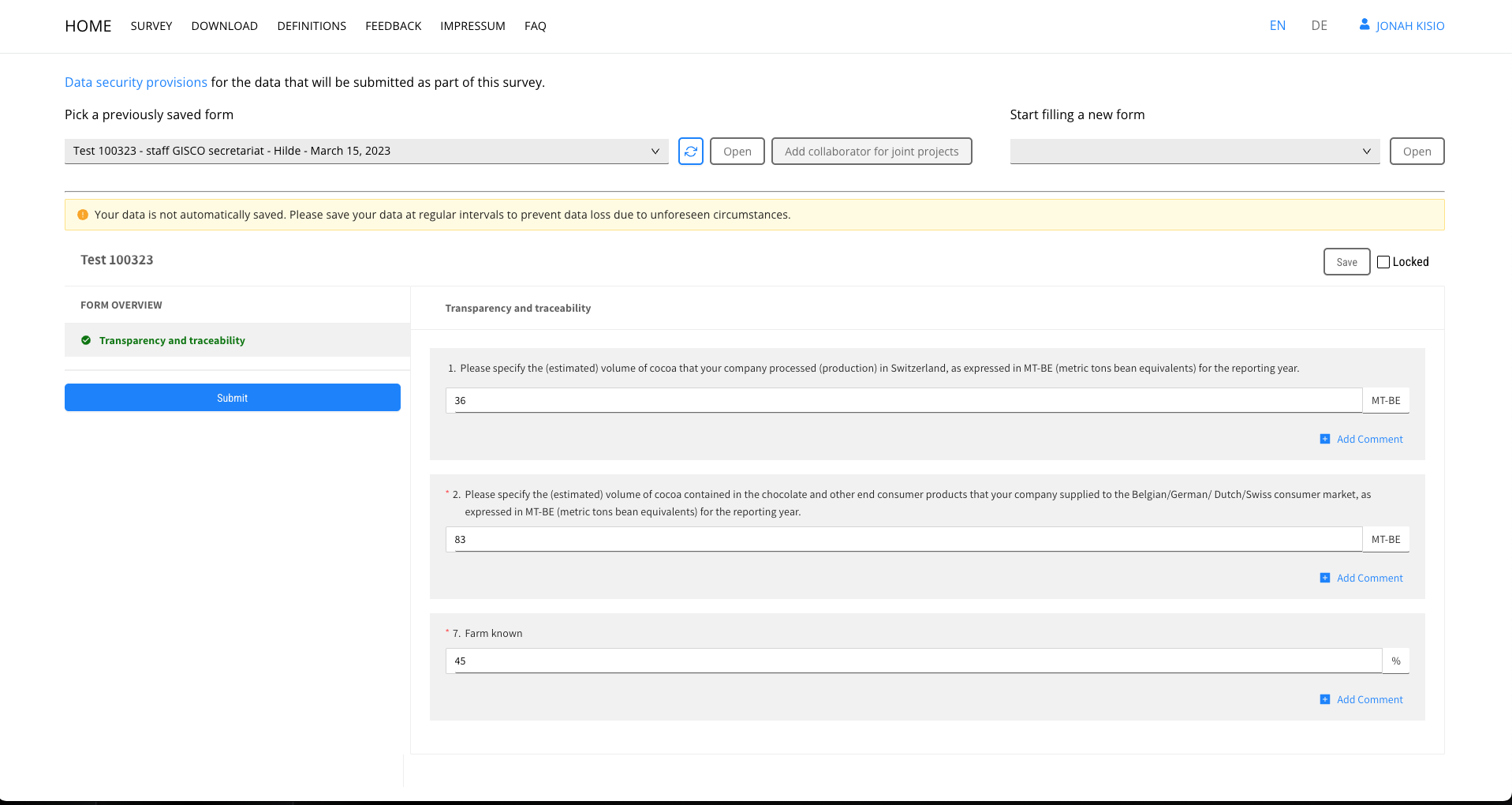Click the plus icon for Farm known comment
Viewport: 1512px width, 805px height.
pyautogui.click(x=1325, y=699)
